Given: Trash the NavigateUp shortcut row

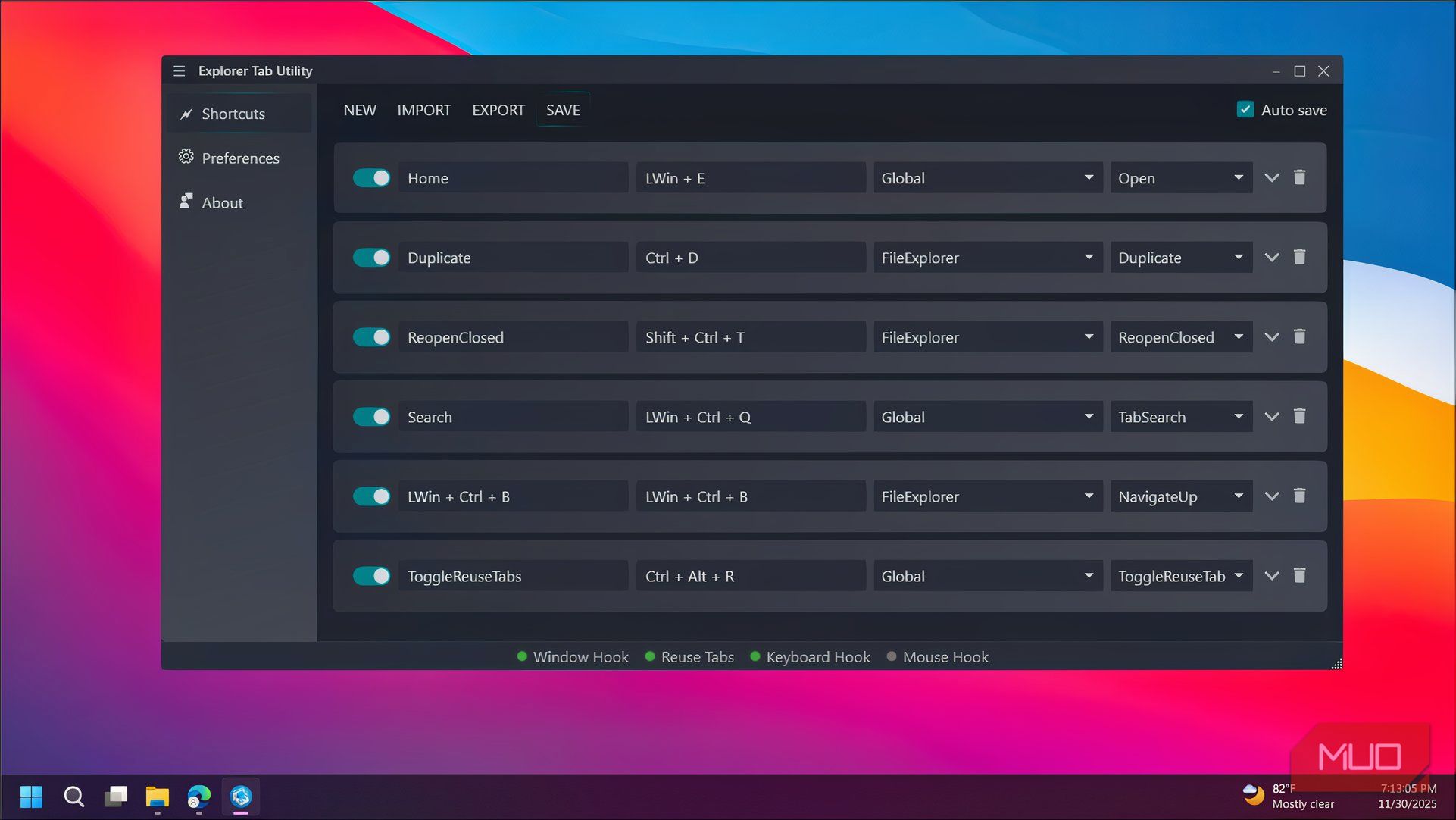Looking at the screenshot, I should tap(1299, 496).
